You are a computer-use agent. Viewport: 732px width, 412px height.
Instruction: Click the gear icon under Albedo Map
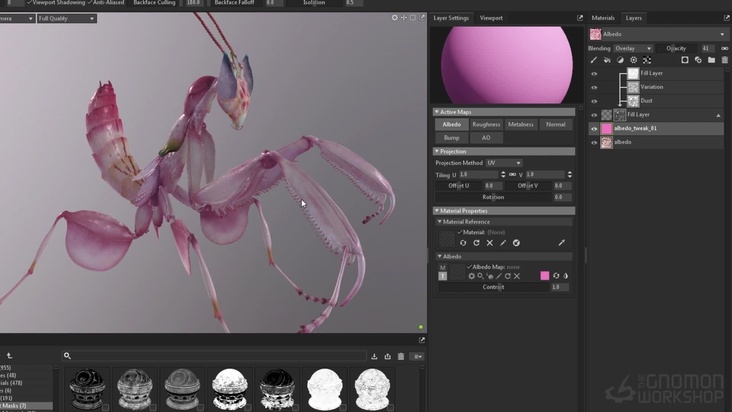[471, 276]
